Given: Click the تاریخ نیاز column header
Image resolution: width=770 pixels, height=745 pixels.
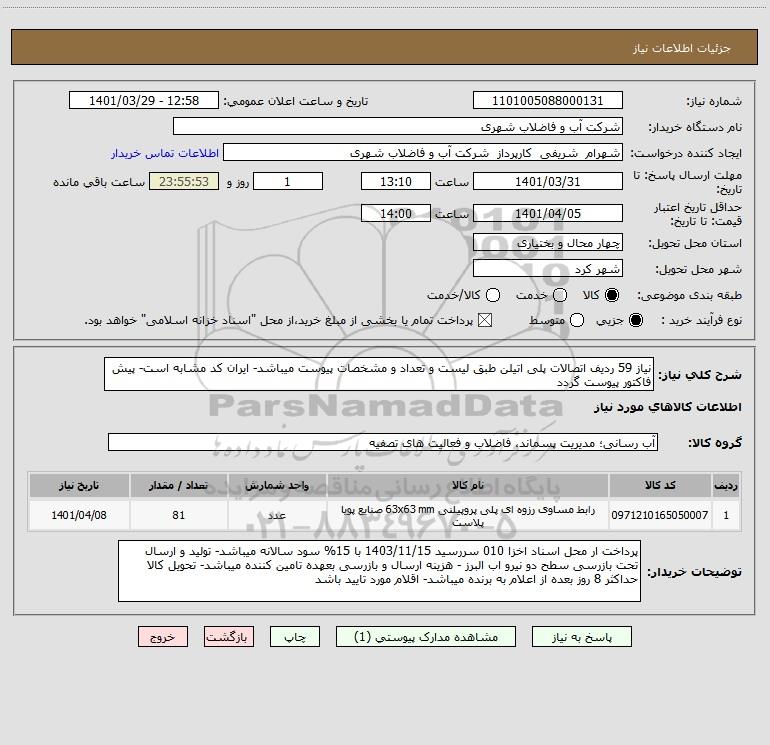Looking at the screenshot, I should point(79,486).
